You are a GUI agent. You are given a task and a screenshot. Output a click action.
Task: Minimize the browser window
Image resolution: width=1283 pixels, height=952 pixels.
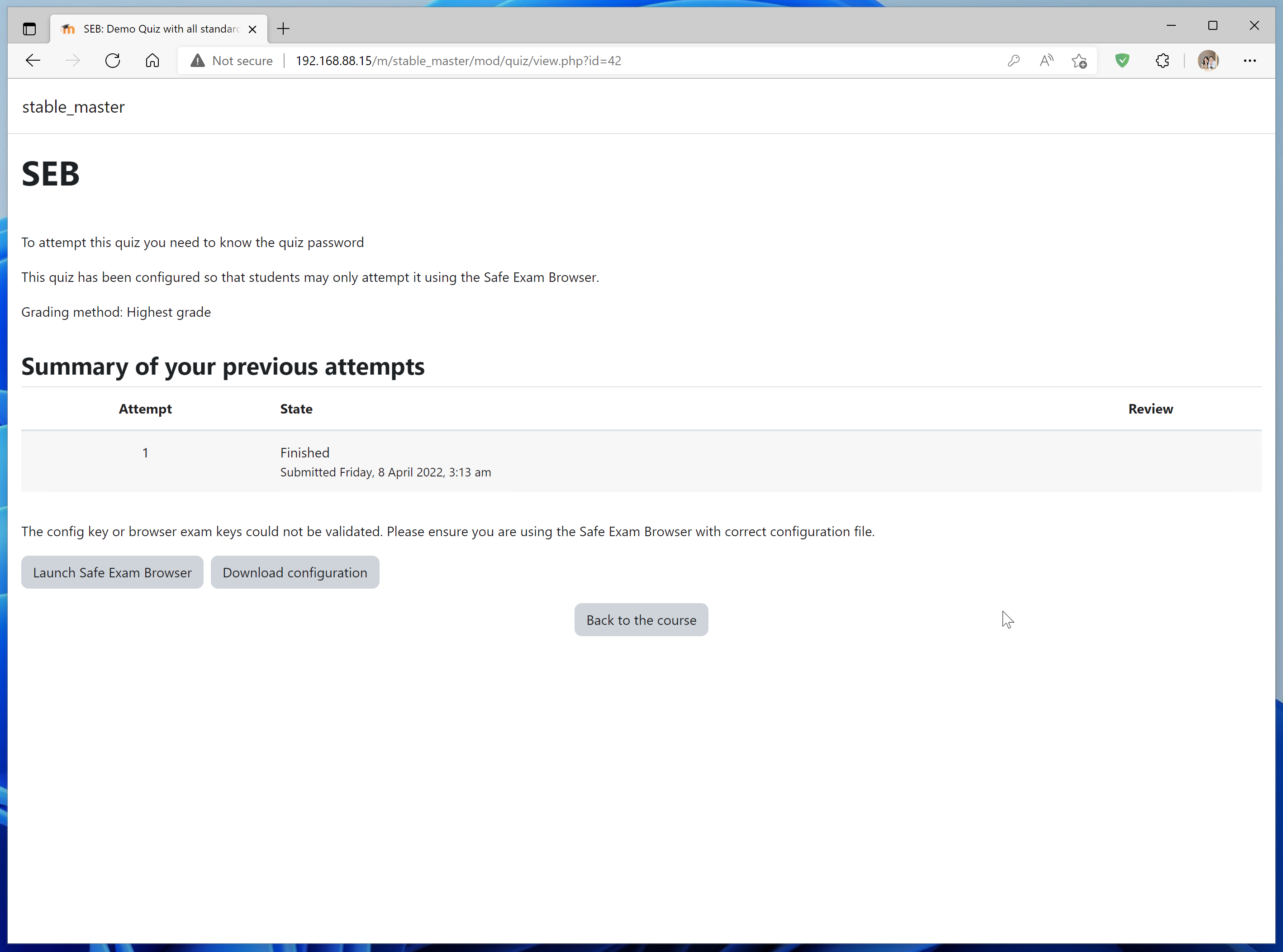pos(1171,25)
